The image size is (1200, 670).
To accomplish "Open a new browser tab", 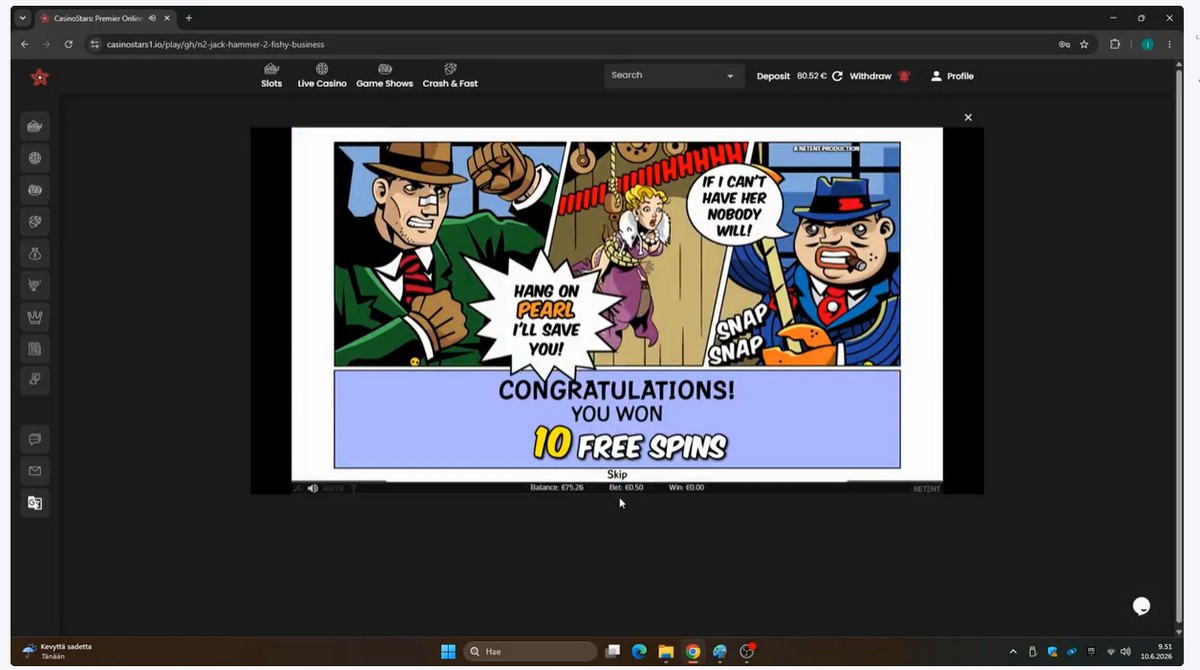I will 189,18.
